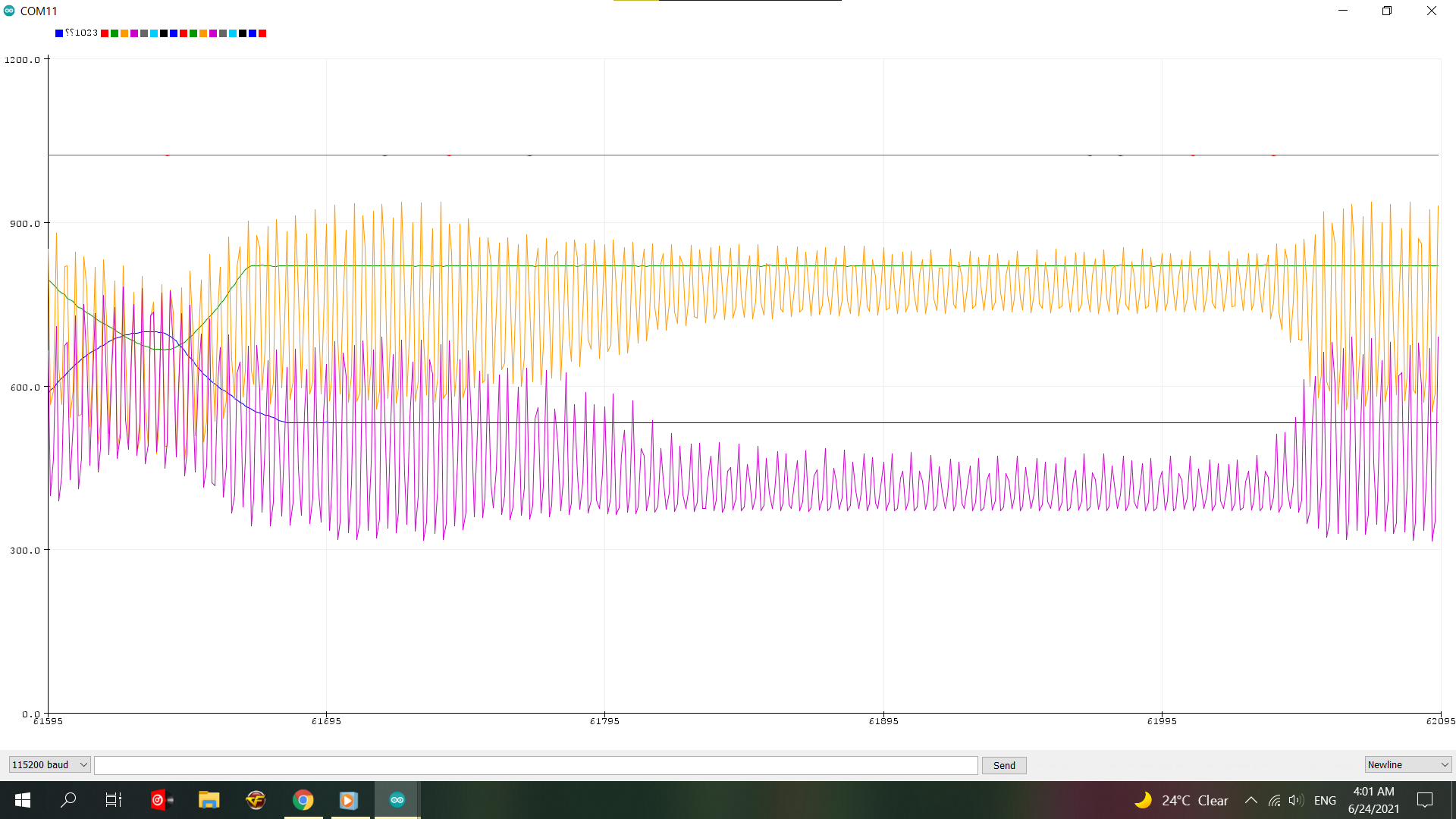The height and width of the screenshot is (819, 1456).
Task: Open the CrossFire game taskbar icon
Action: point(256,800)
